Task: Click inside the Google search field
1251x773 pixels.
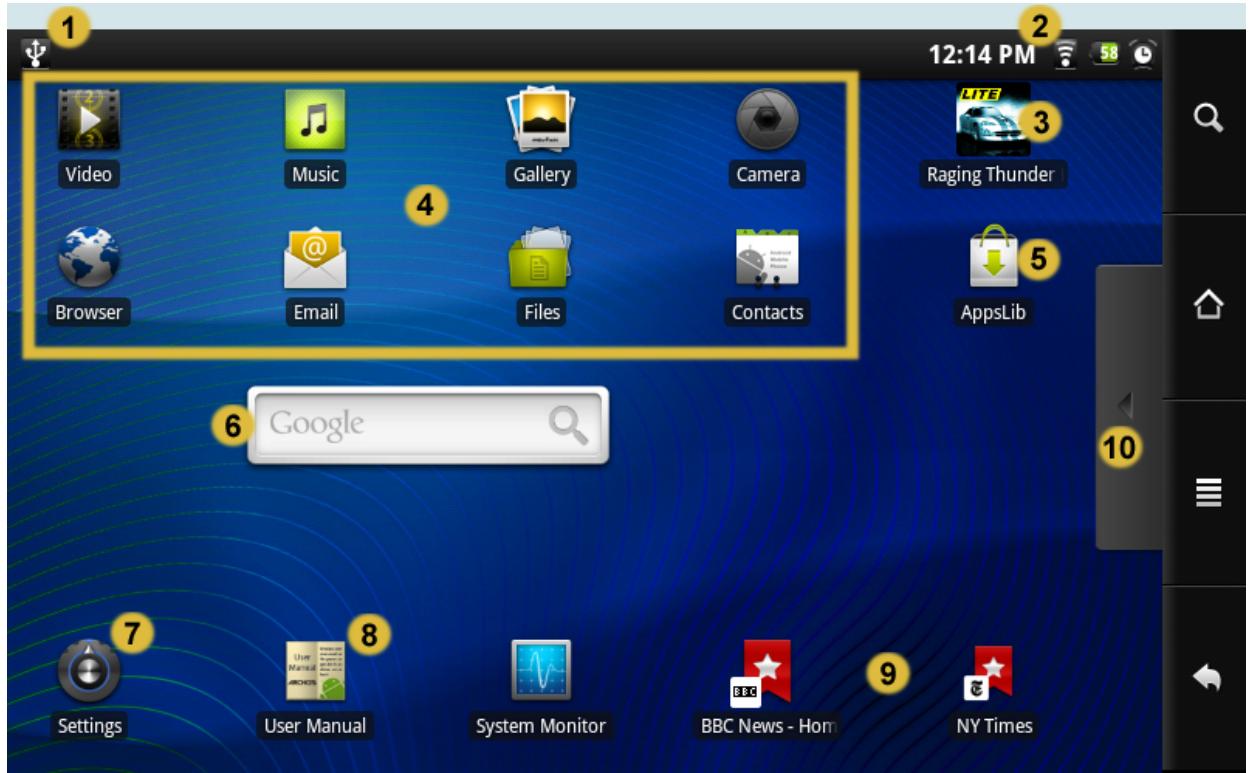Action: click(428, 424)
